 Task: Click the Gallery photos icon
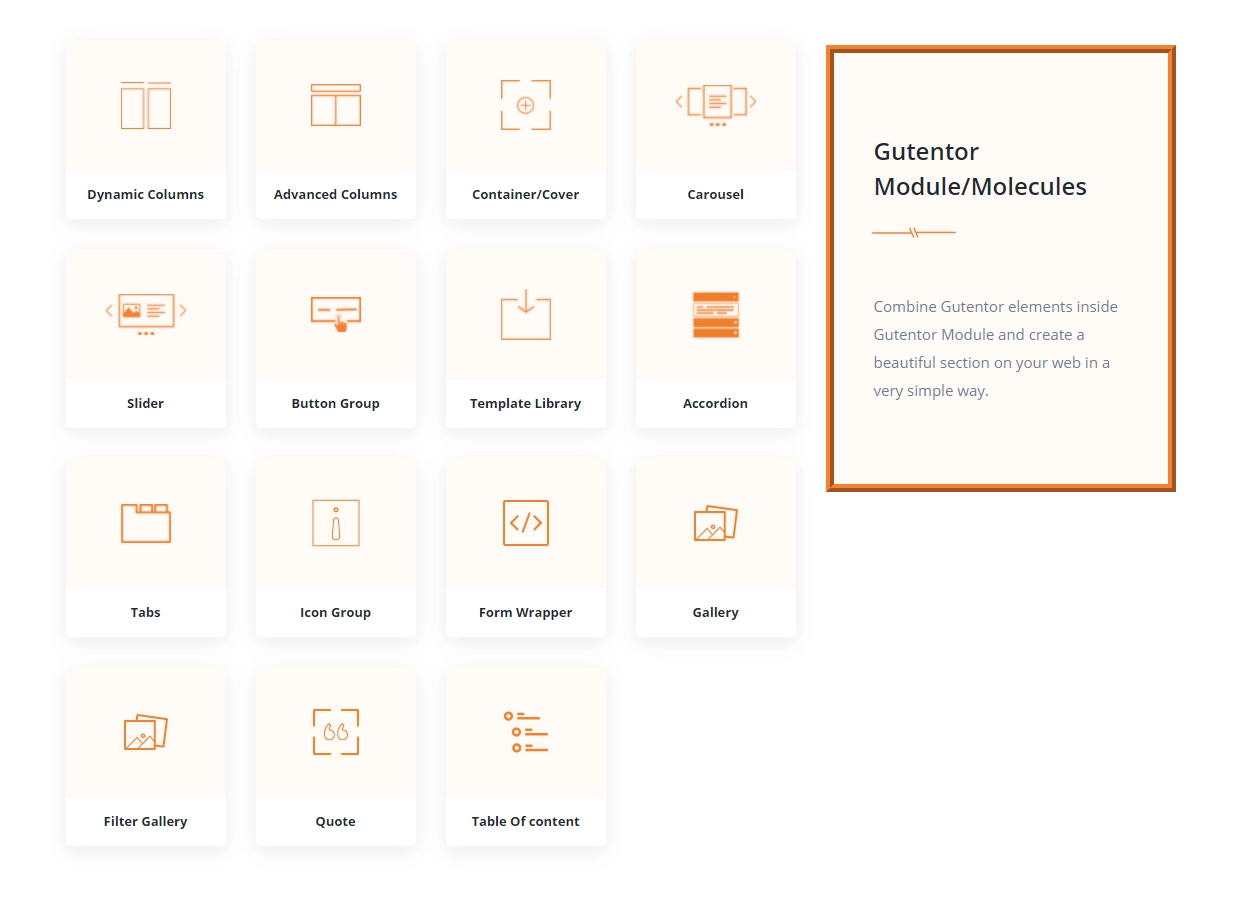pyautogui.click(x=716, y=523)
